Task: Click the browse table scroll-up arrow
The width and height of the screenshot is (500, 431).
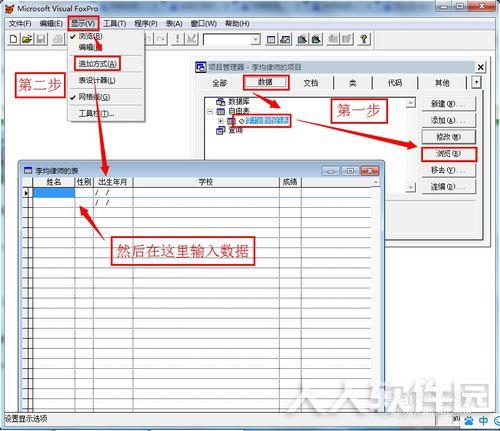Action: [376, 182]
